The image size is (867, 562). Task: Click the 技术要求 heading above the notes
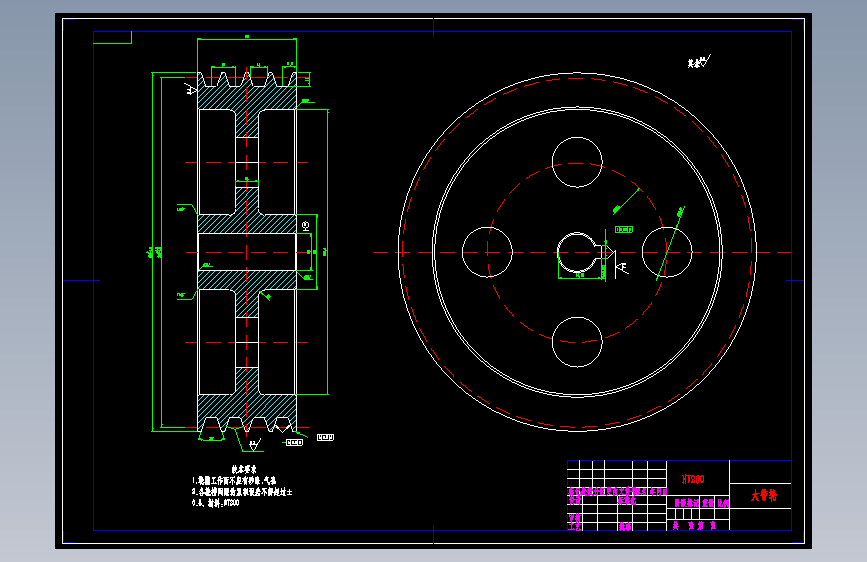tap(243, 469)
